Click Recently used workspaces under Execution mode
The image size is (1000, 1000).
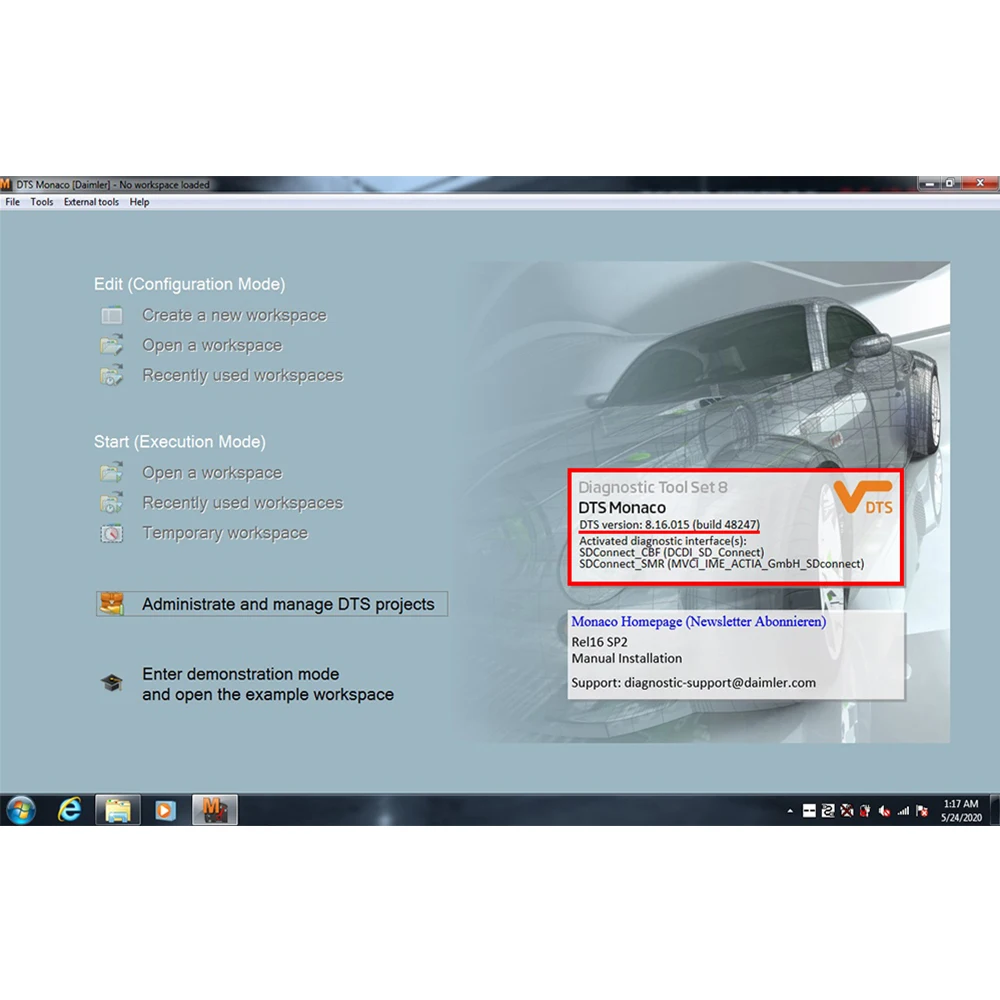(x=242, y=503)
